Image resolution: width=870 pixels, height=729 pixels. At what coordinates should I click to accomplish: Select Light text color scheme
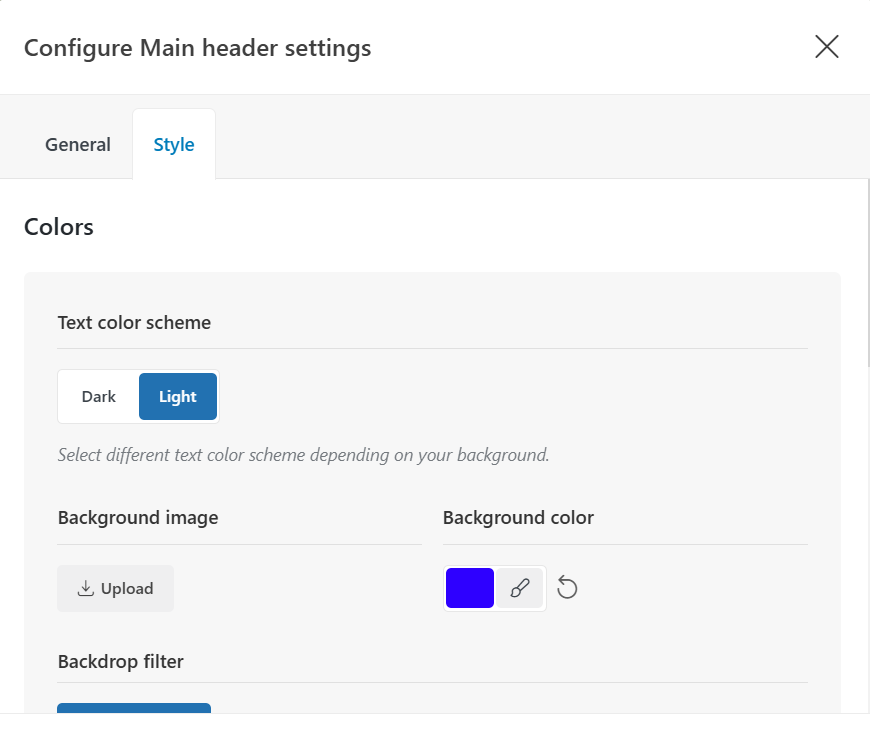(178, 397)
